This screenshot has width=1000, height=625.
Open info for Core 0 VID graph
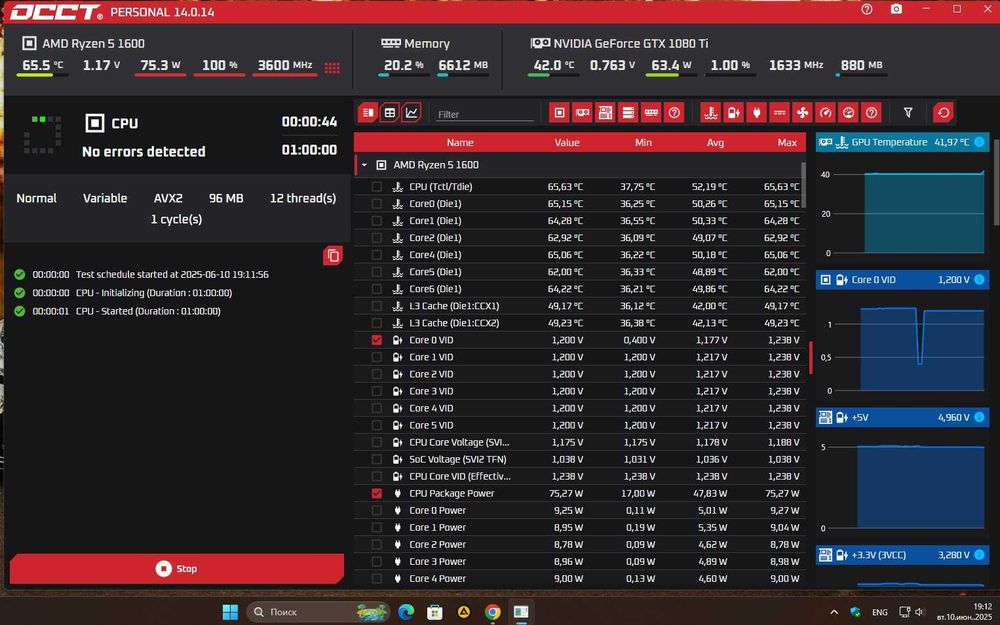coord(979,279)
